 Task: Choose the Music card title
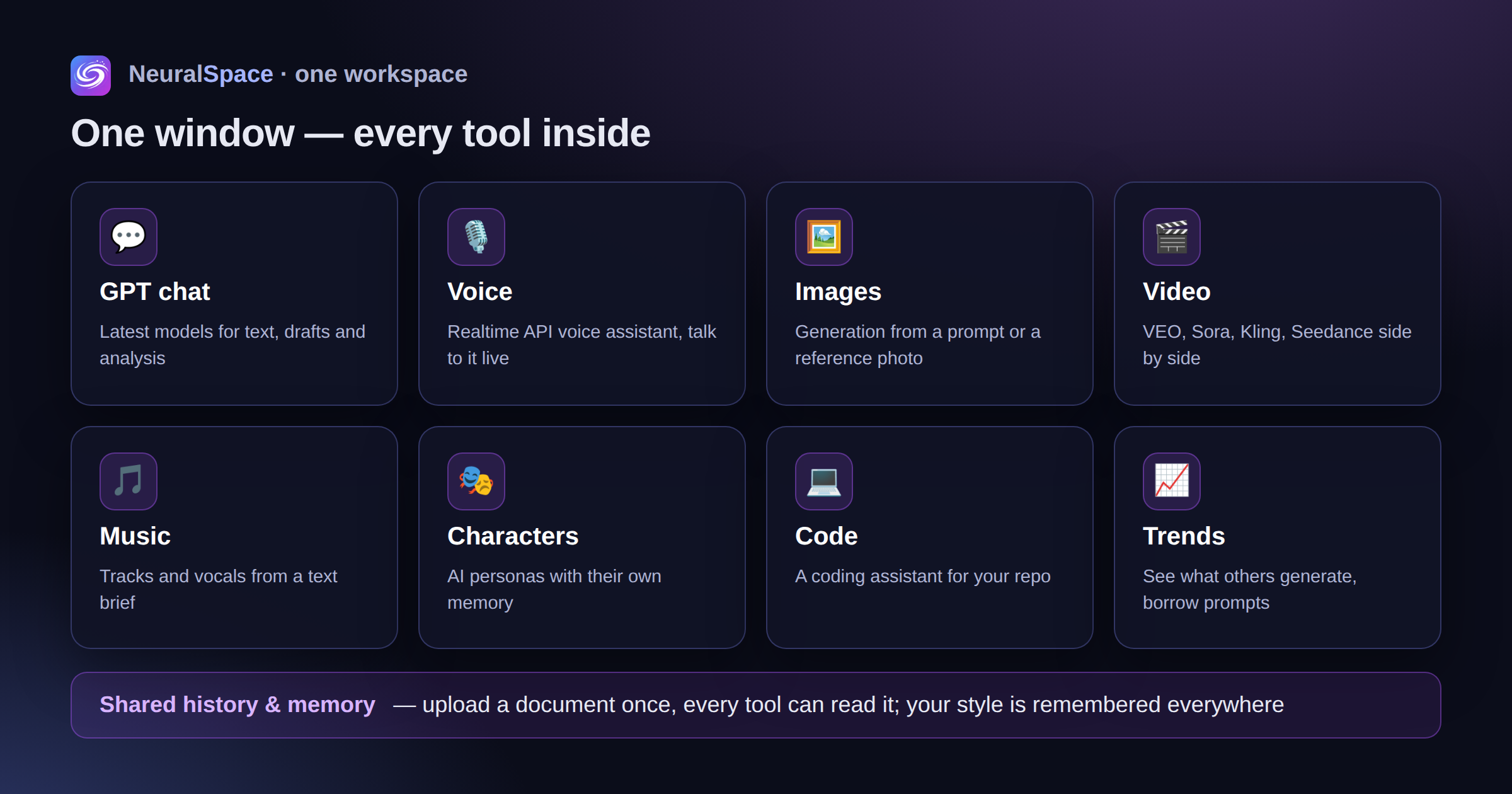tap(135, 536)
